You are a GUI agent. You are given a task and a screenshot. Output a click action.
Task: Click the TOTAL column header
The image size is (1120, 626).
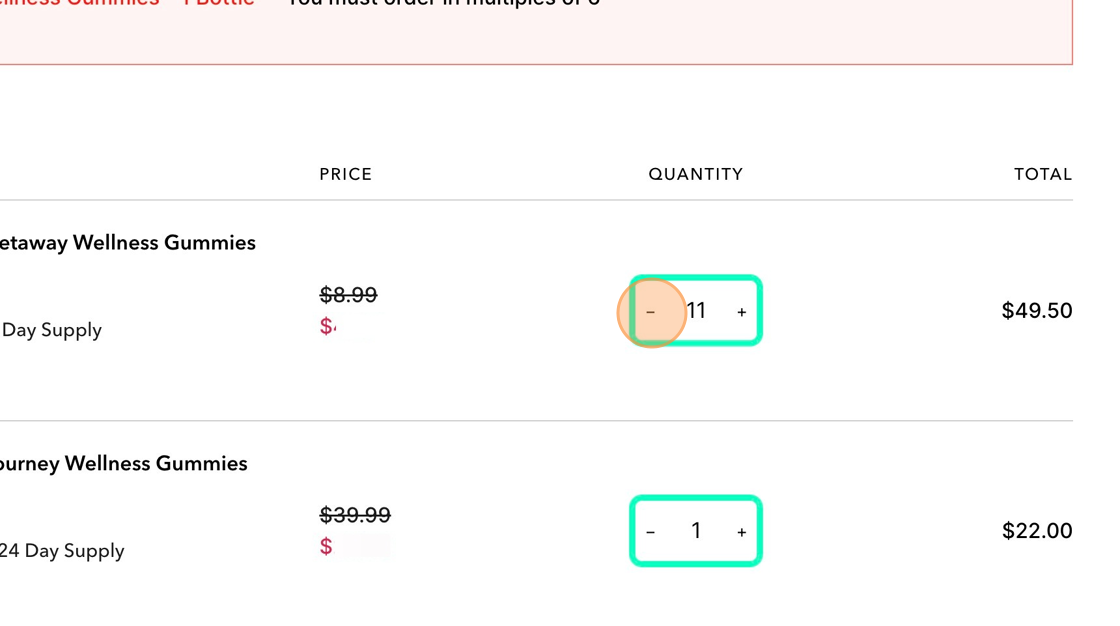pyautogui.click(x=1043, y=174)
